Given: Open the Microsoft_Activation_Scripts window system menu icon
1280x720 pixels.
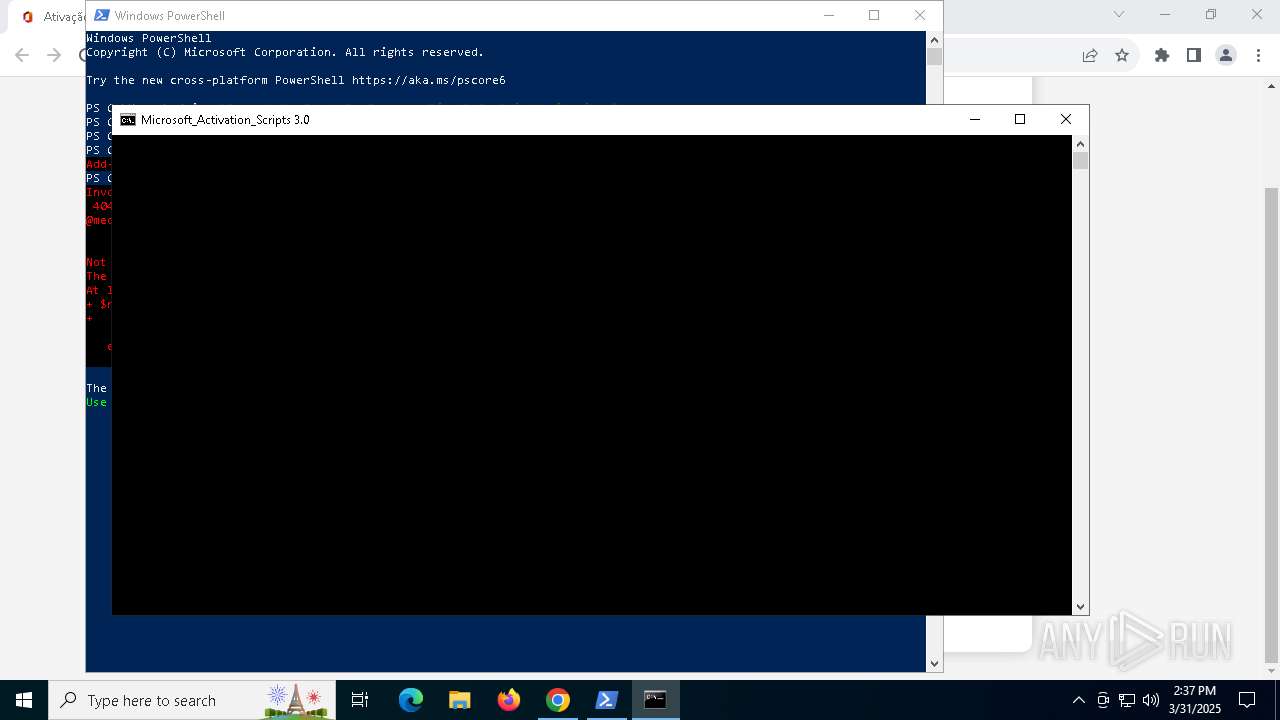Looking at the screenshot, I should 128,119.
